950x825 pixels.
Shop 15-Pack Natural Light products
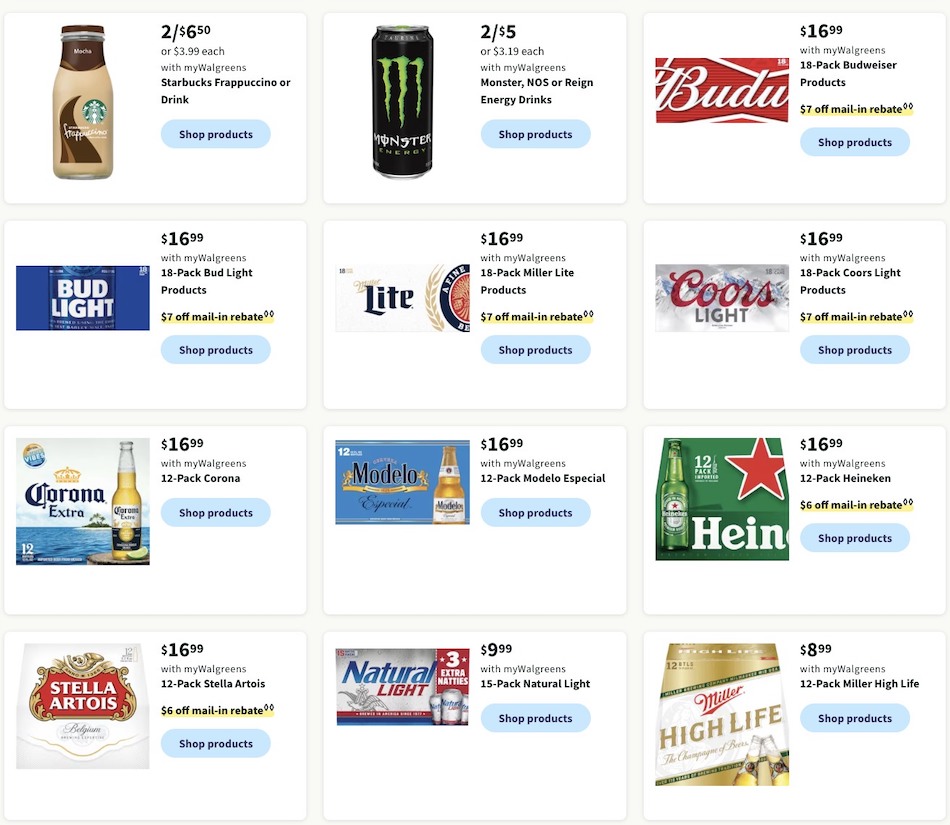[535, 718]
